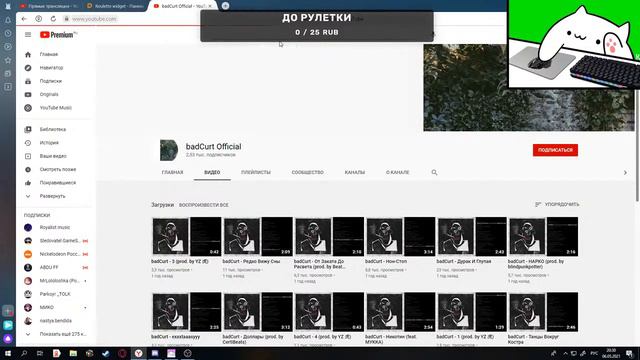Open Понравившиеся in the sidebar
Image resolution: width=640 pixels, height=360 pixels.
(58, 183)
